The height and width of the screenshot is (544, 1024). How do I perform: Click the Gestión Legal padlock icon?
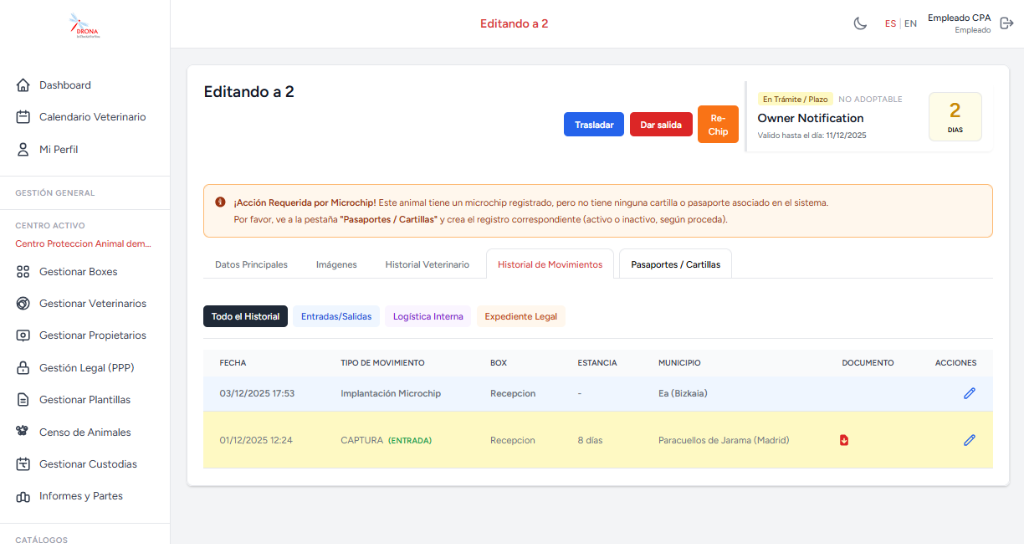[23, 368]
